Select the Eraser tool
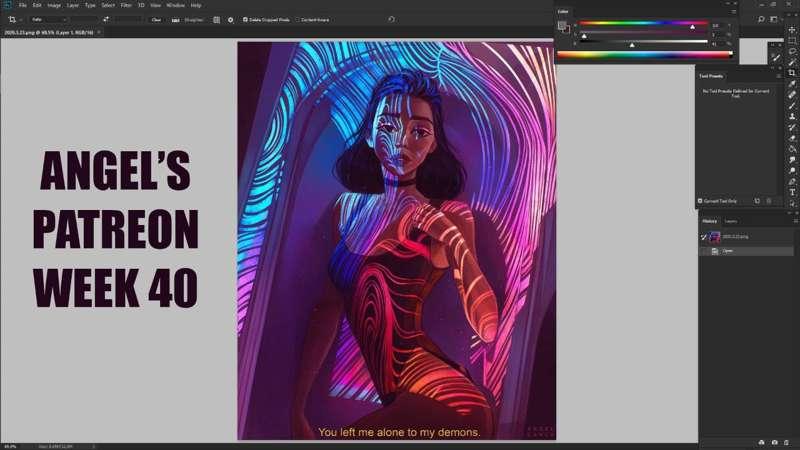 tap(792, 138)
